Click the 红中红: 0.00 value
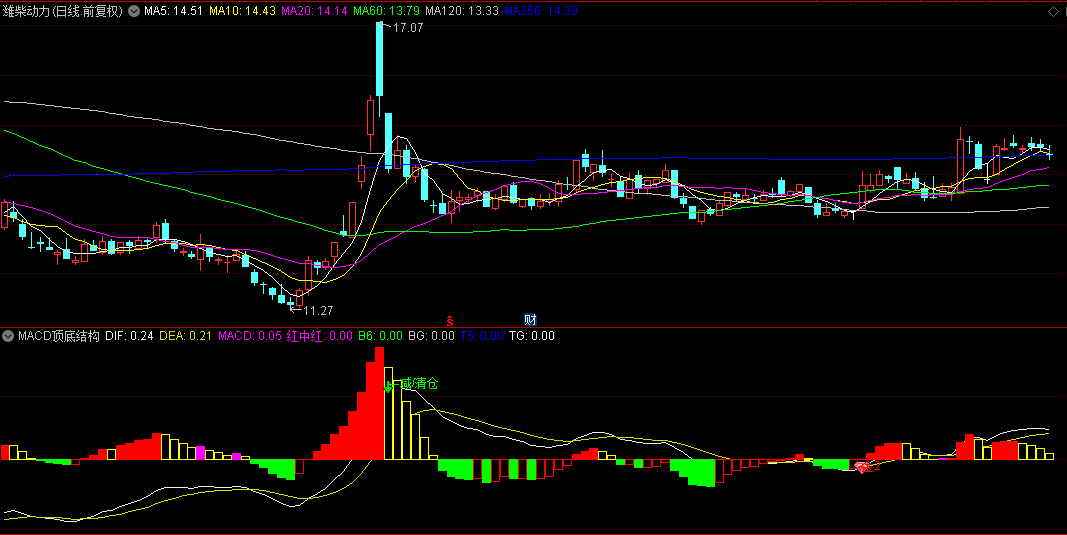Screen dimensions: 1067x535 (320, 336)
